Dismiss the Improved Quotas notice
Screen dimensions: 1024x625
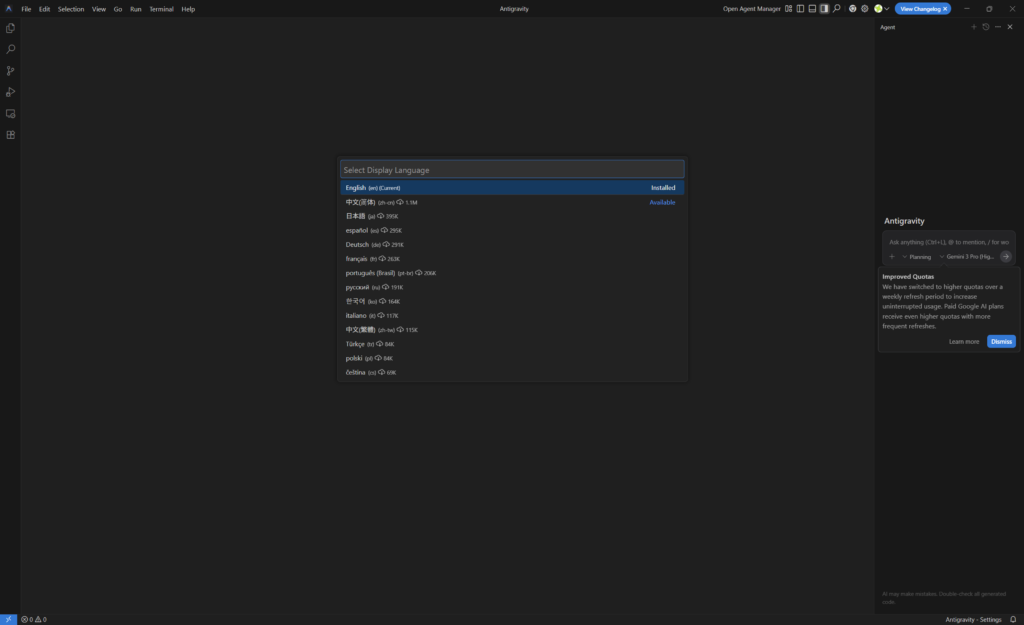click(x=1001, y=341)
